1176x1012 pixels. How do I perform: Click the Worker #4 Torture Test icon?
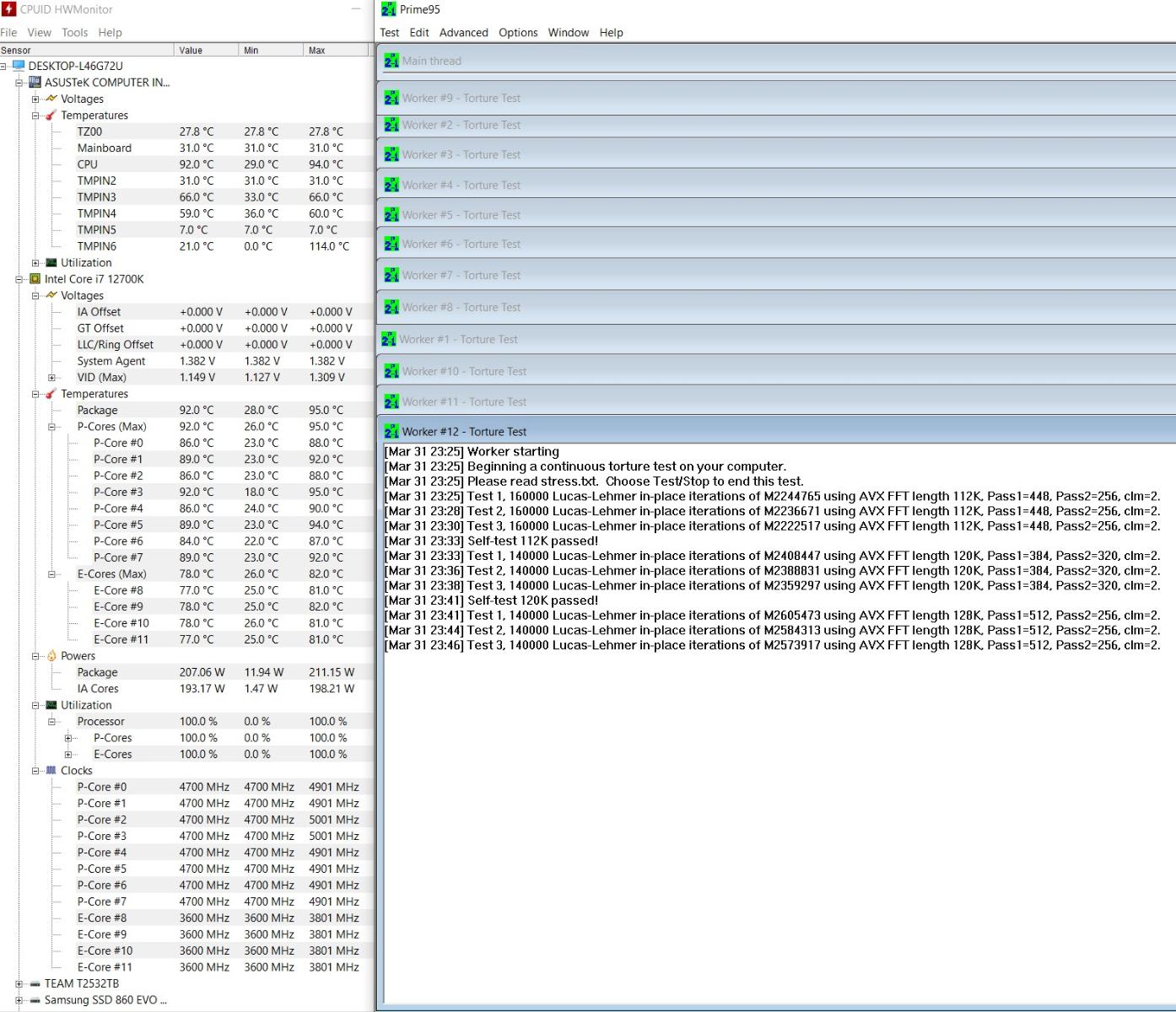pyautogui.click(x=391, y=185)
